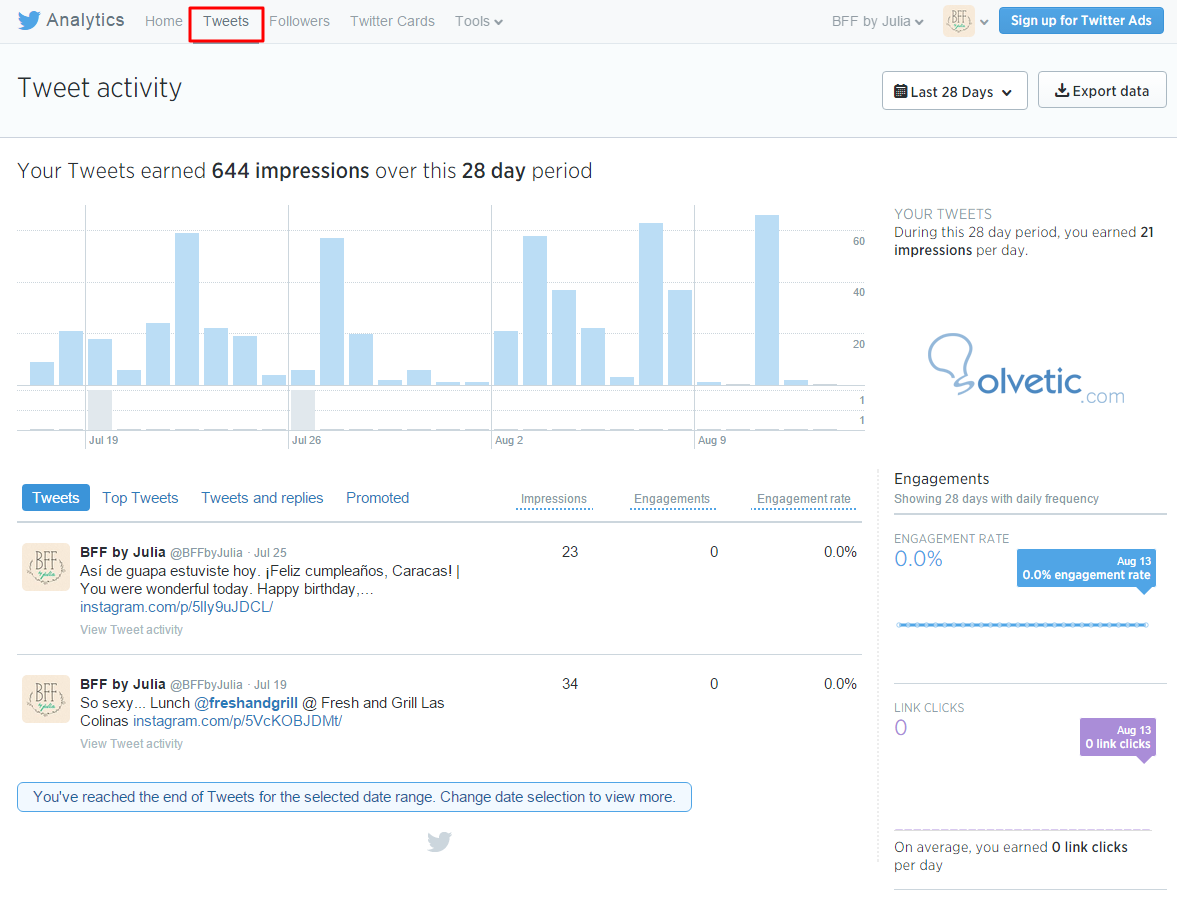Image resolution: width=1177 pixels, height=899 pixels.
Task: Click the Aug 13 engagement rate tooltip
Action: coord(1086,568)
